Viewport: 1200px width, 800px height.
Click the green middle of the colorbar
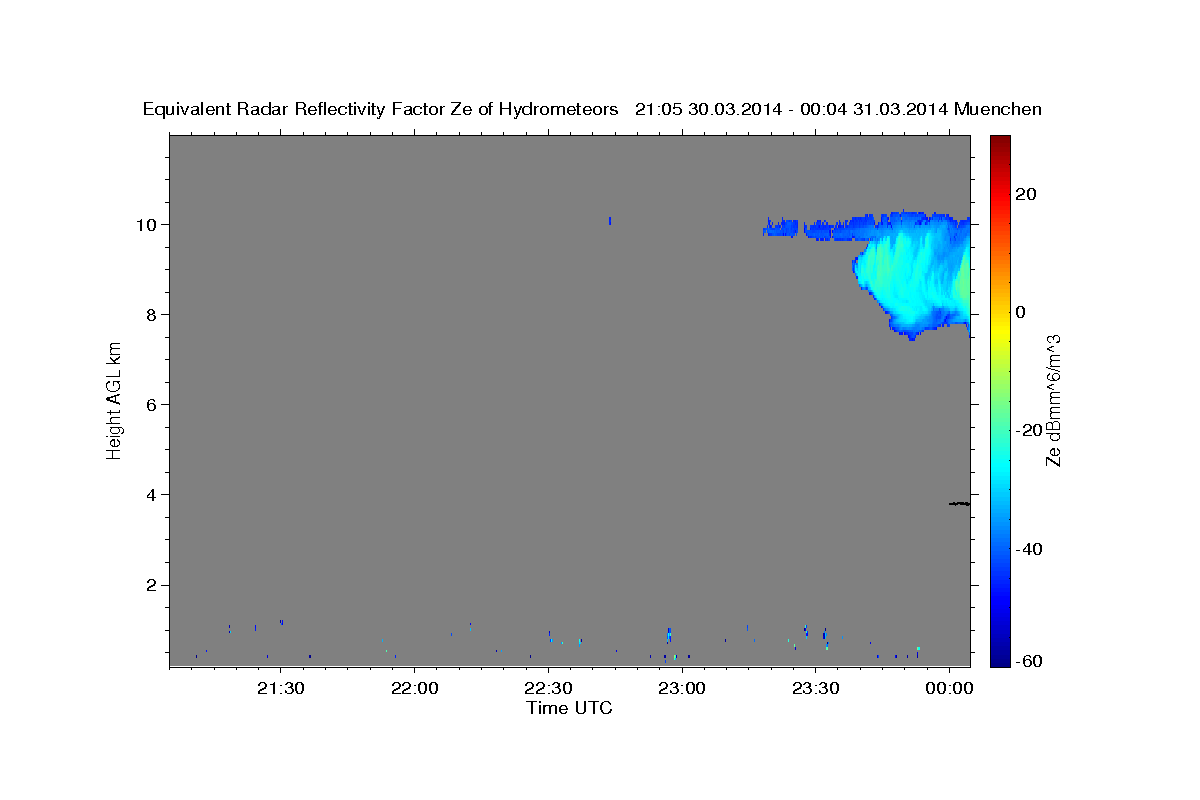(1000, 400)
